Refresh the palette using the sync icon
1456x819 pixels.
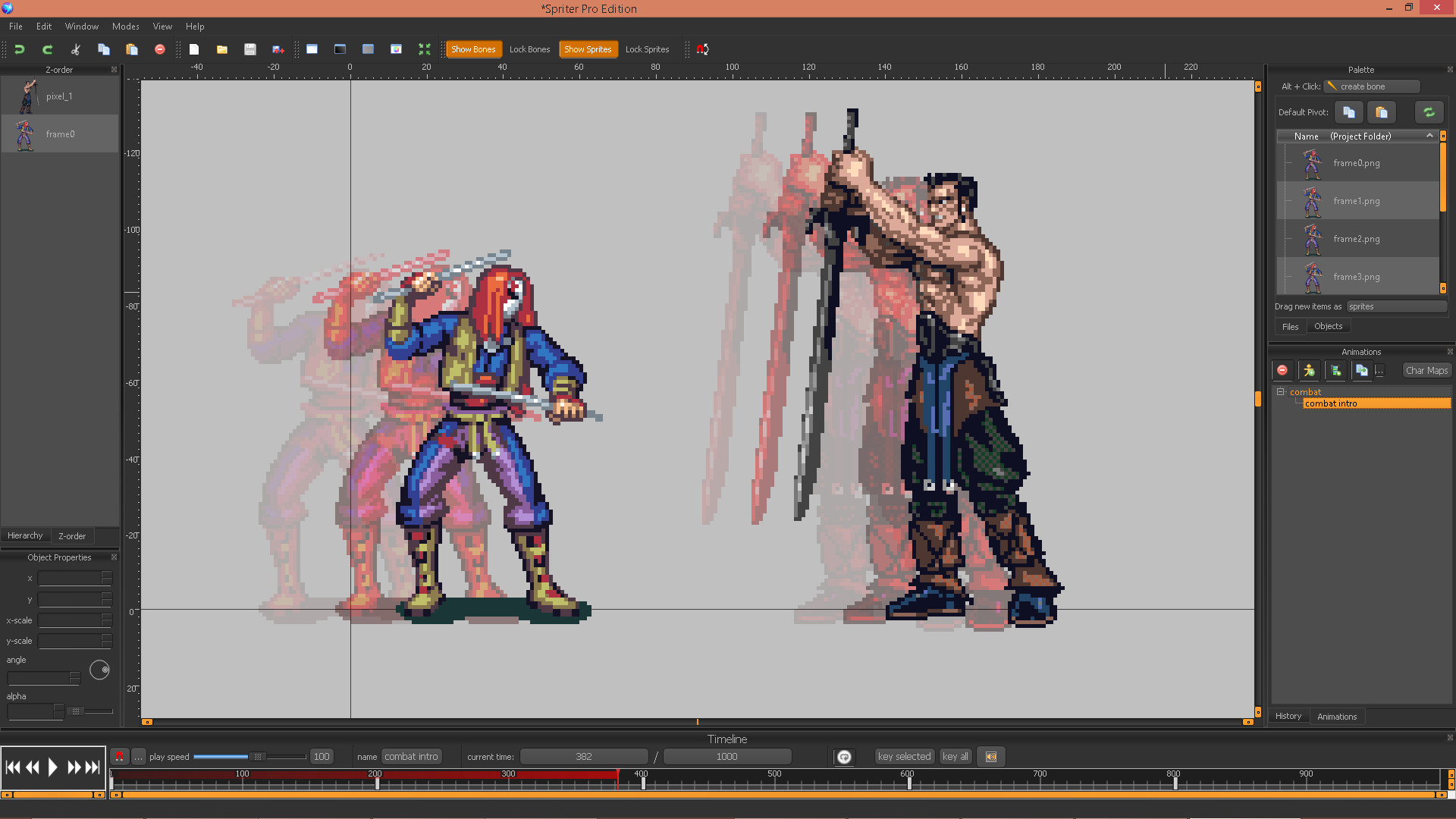pyautogui.click(x=1429, y=111)
